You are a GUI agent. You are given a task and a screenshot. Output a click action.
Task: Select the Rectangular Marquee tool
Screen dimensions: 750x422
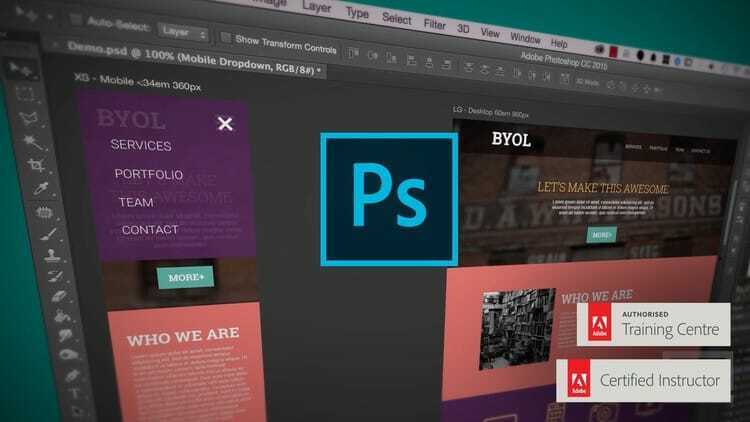[24, 94]
